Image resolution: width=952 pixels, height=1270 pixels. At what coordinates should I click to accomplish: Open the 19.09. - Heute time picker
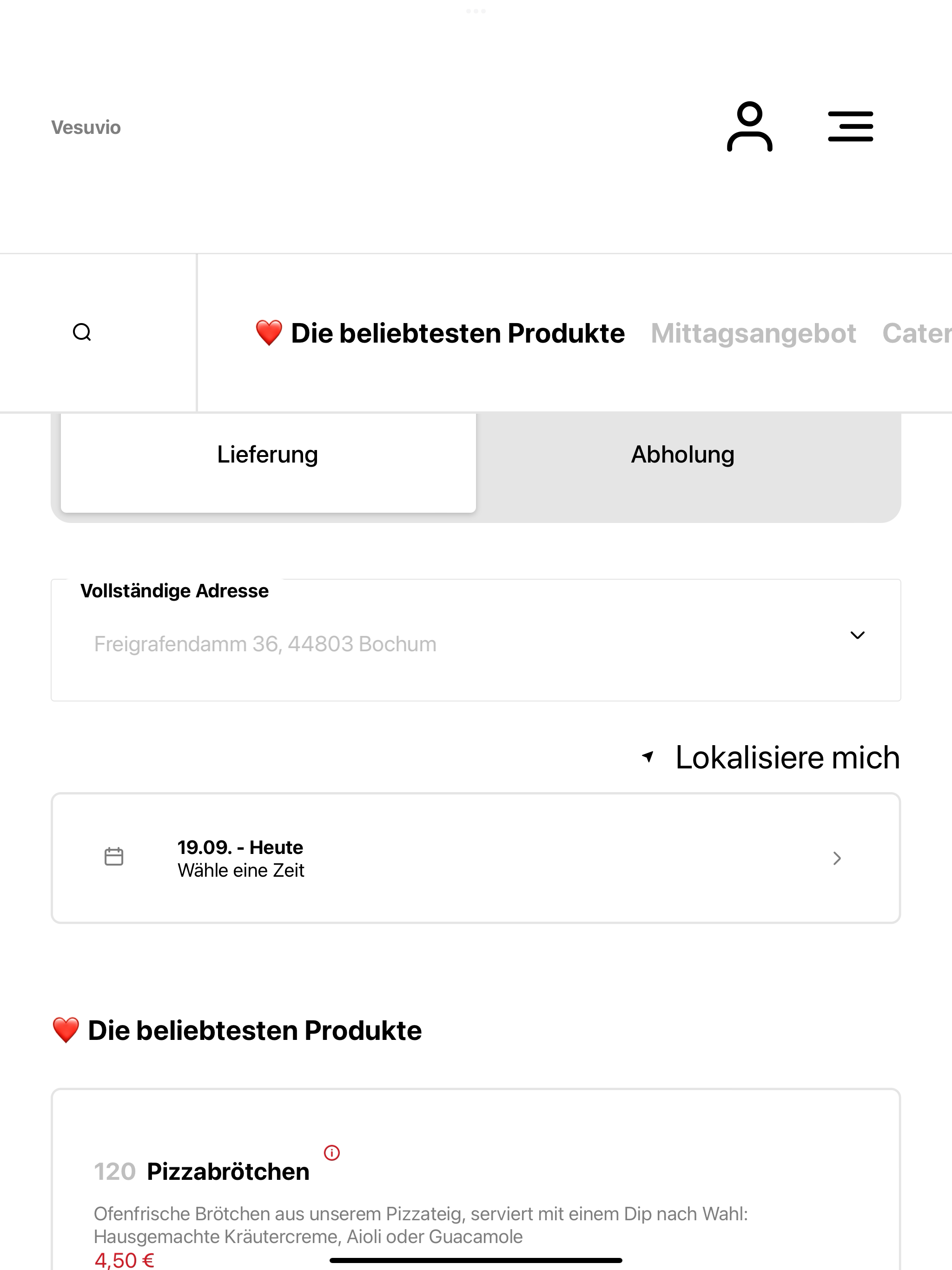click(x=476, y=858)
